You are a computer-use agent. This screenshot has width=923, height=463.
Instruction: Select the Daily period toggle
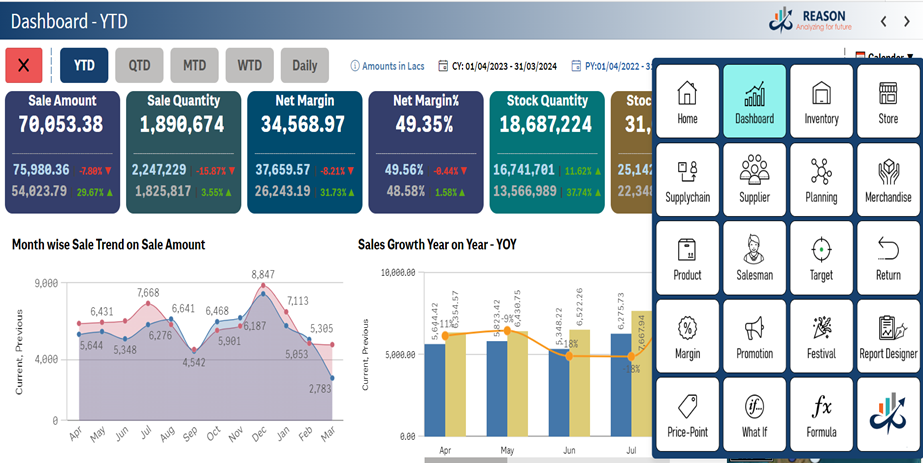304,65
